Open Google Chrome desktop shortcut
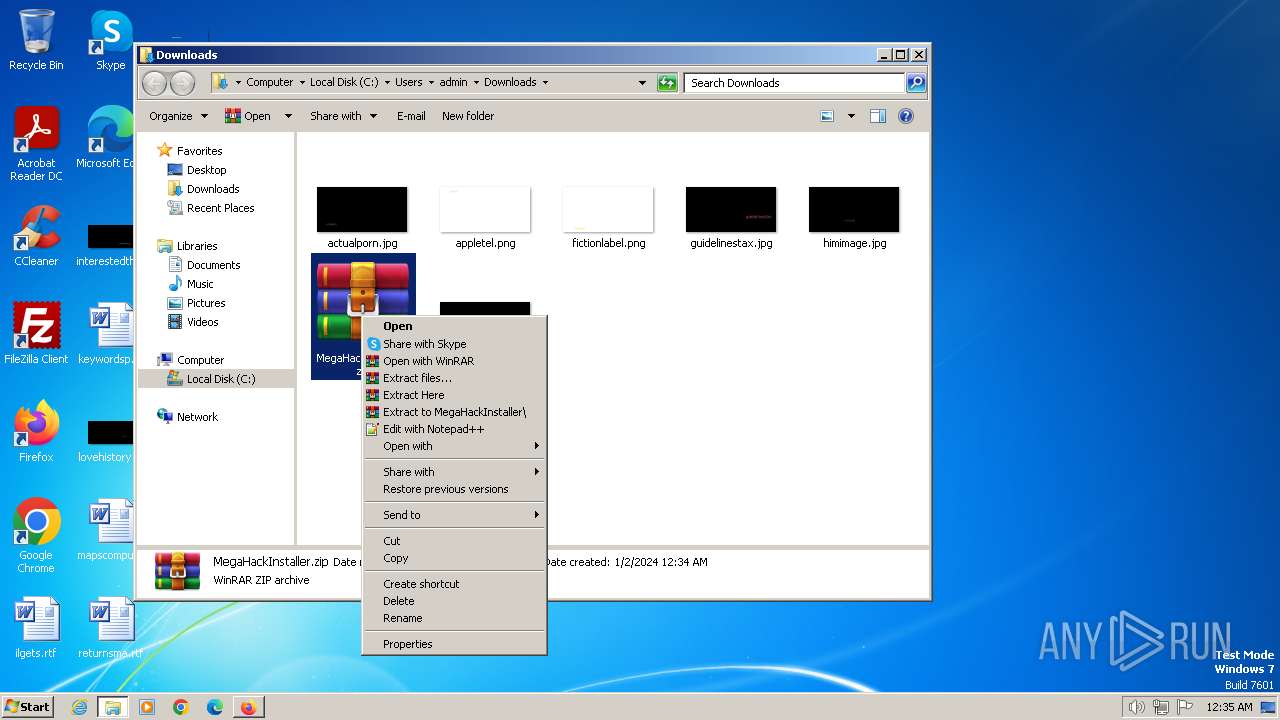The image size is (1280, 720). 36,536
